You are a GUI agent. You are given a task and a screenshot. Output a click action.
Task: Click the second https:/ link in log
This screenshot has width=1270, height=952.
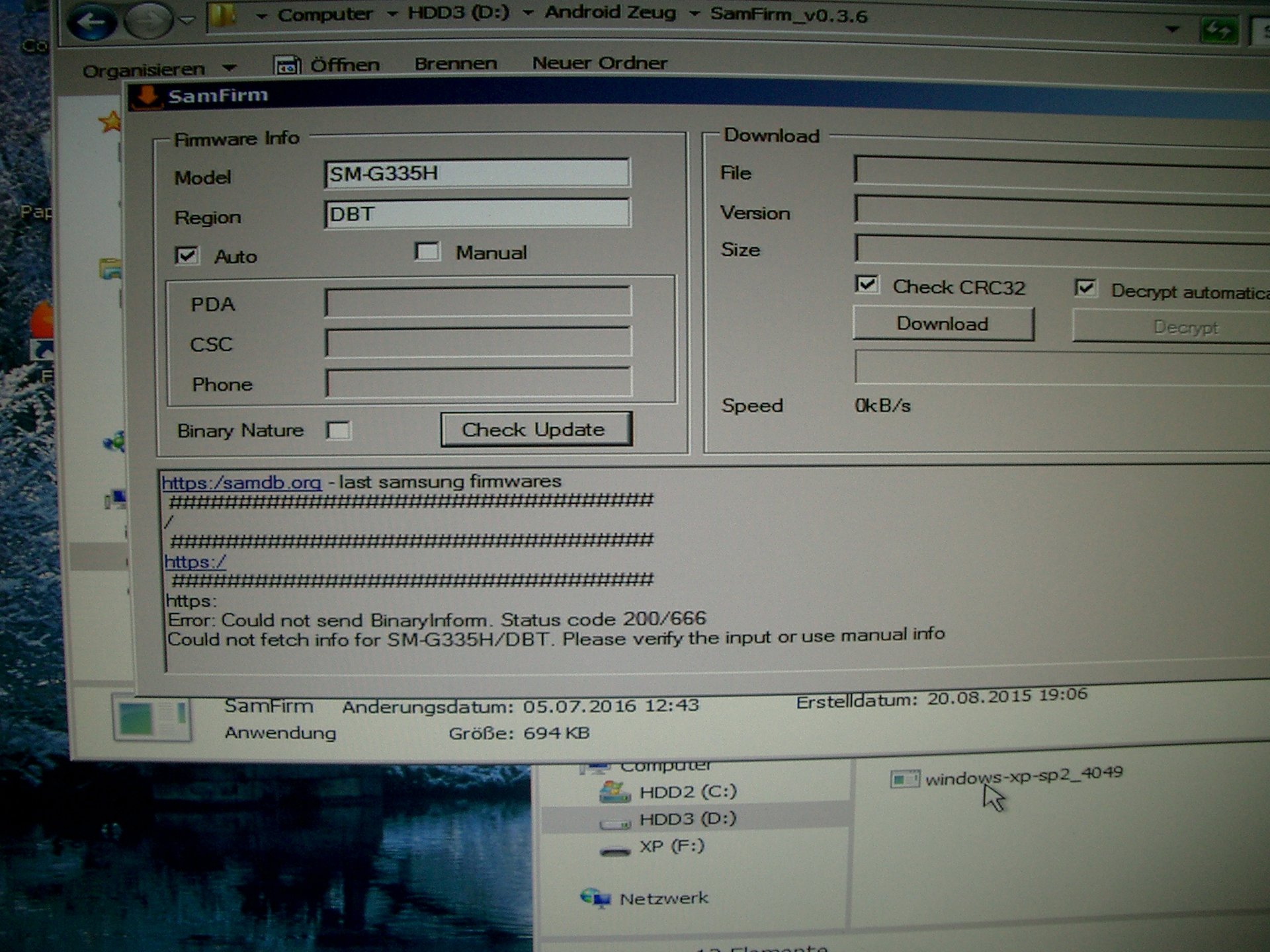point(195,562)
